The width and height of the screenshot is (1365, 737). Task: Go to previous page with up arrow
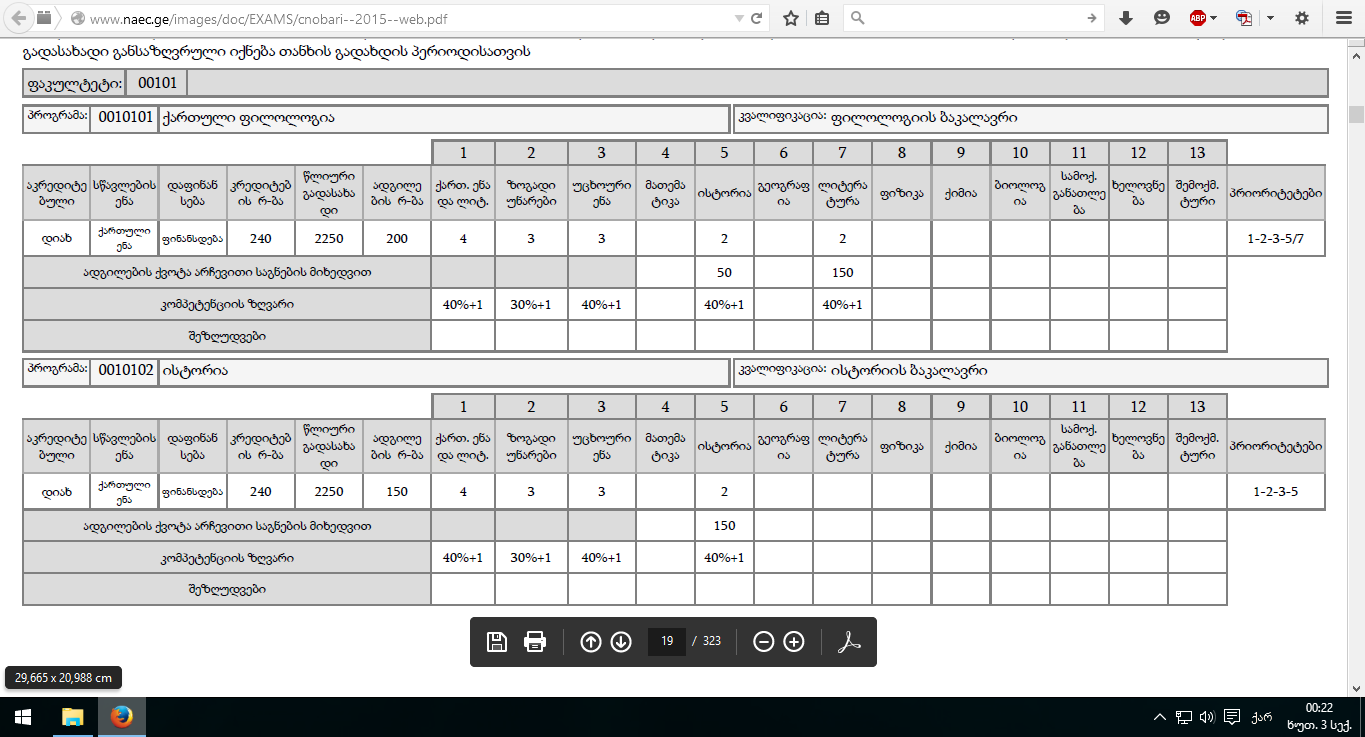[x=591, y=642]
